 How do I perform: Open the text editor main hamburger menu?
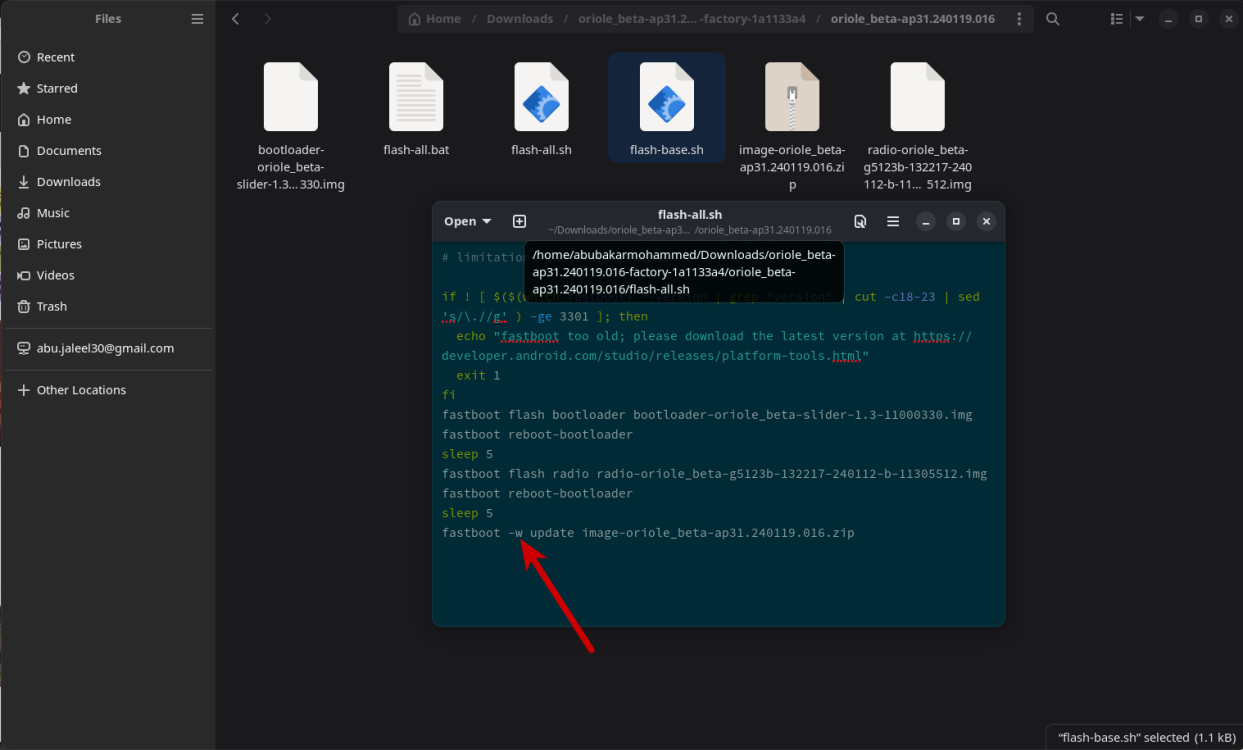pos(893,221)
